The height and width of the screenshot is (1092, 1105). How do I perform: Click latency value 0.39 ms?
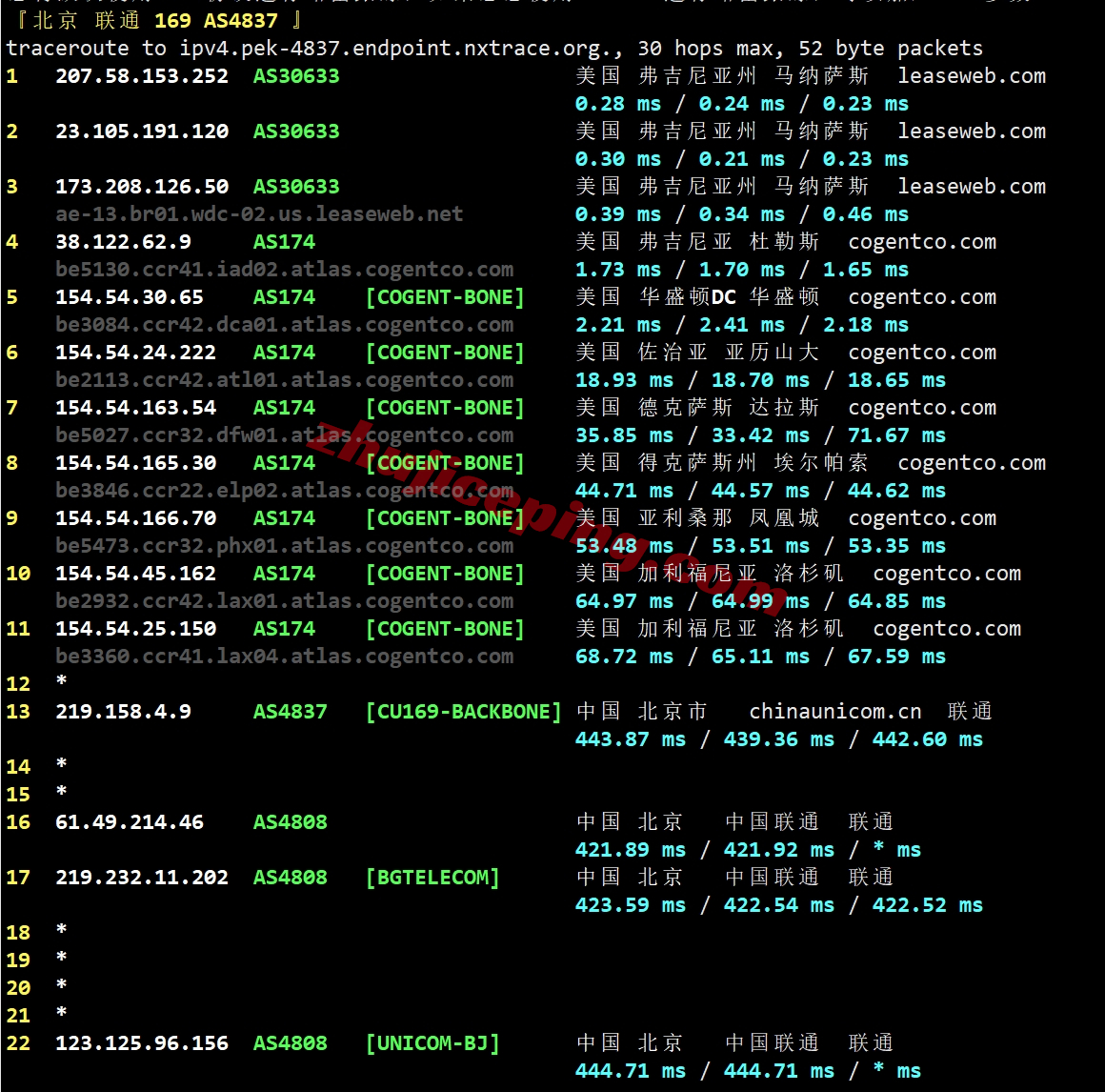click(618, 214)
